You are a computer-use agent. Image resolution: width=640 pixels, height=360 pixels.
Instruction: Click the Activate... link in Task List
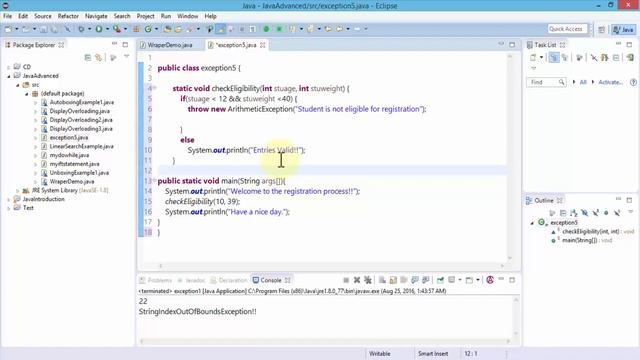pos(610,82)
